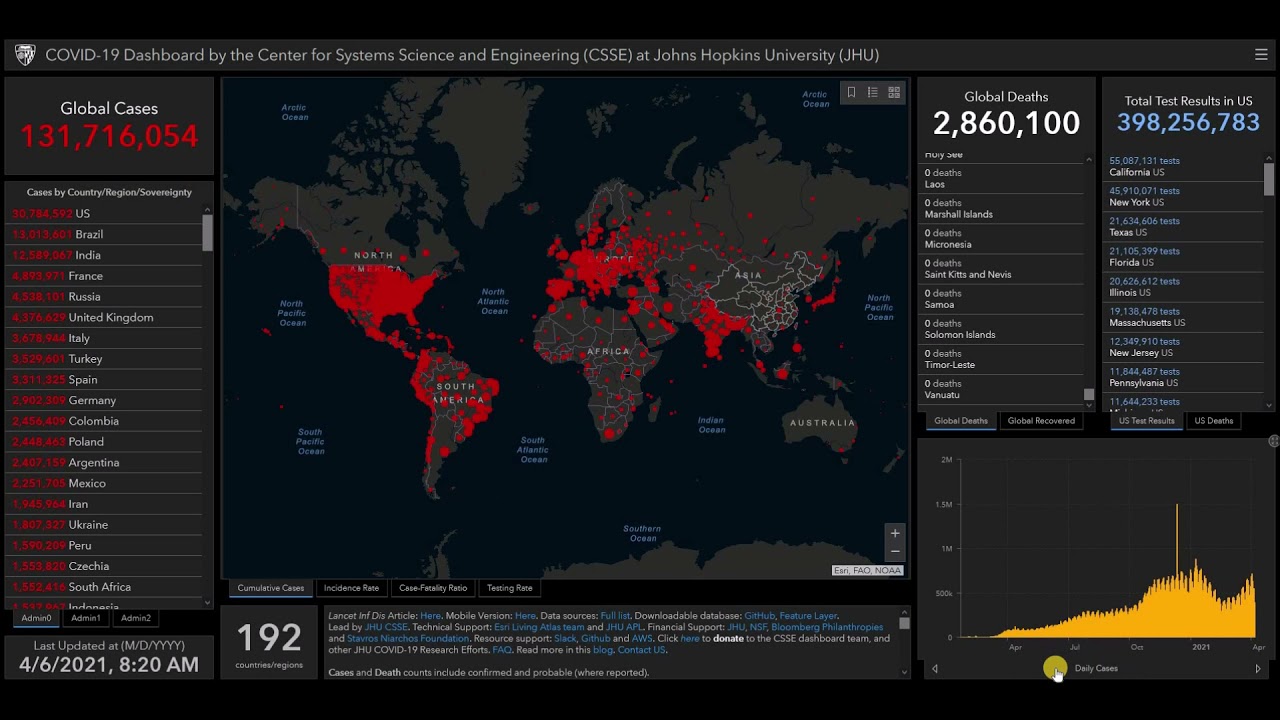Switch to Case-Fatality Ratio tab

point(433,588)
